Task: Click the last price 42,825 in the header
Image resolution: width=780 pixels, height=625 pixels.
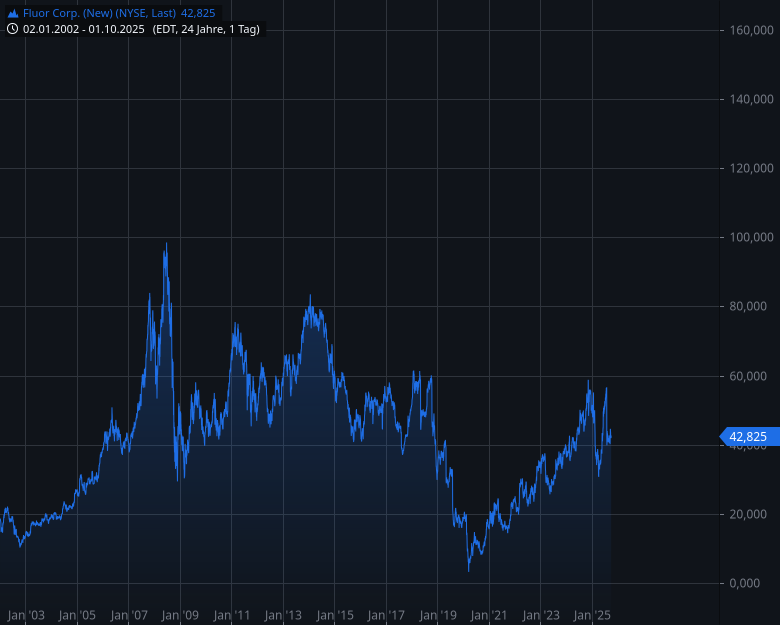Action: point(198,13)
